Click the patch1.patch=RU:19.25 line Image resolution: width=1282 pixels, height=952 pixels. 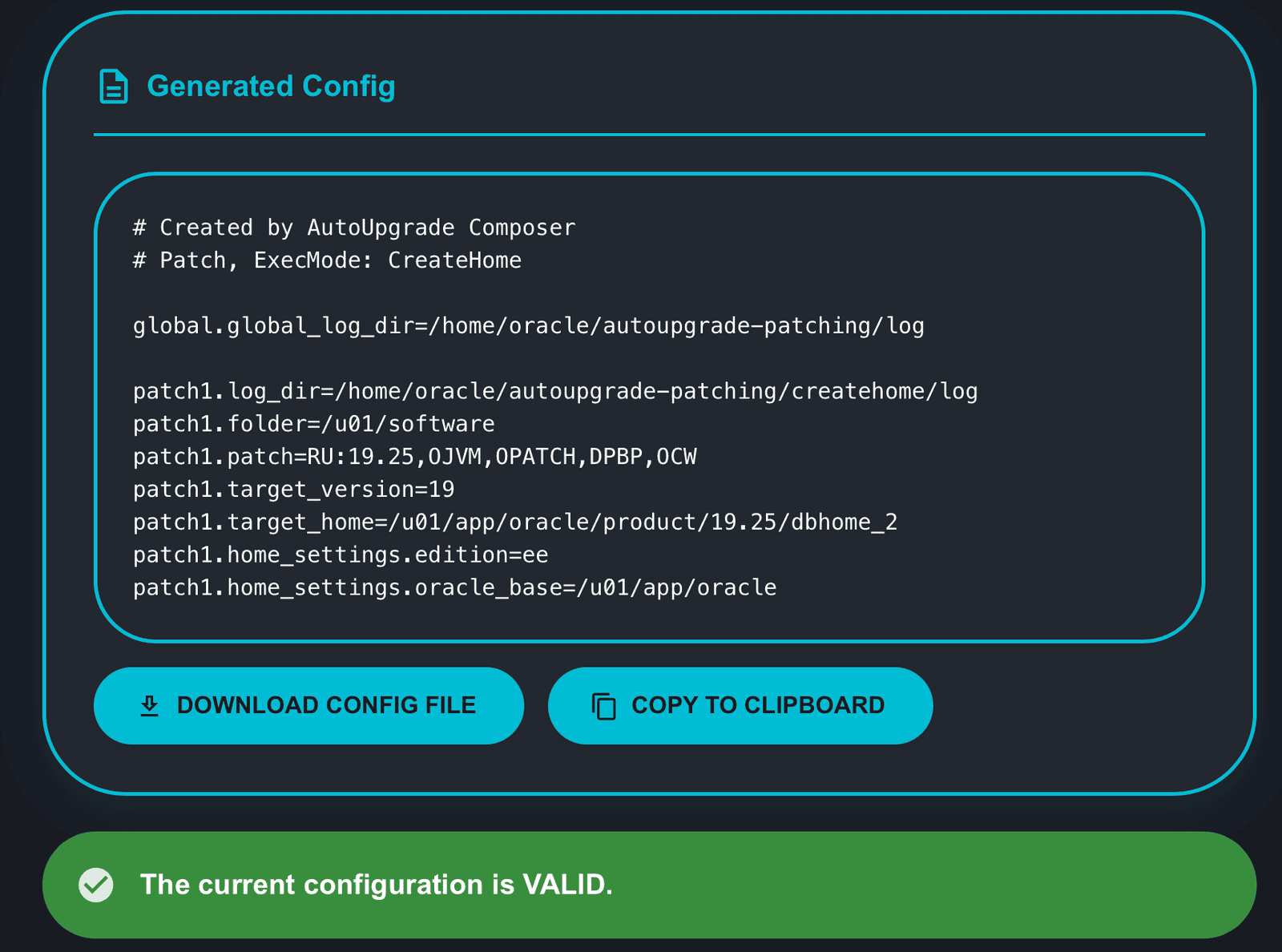(414, 457)
